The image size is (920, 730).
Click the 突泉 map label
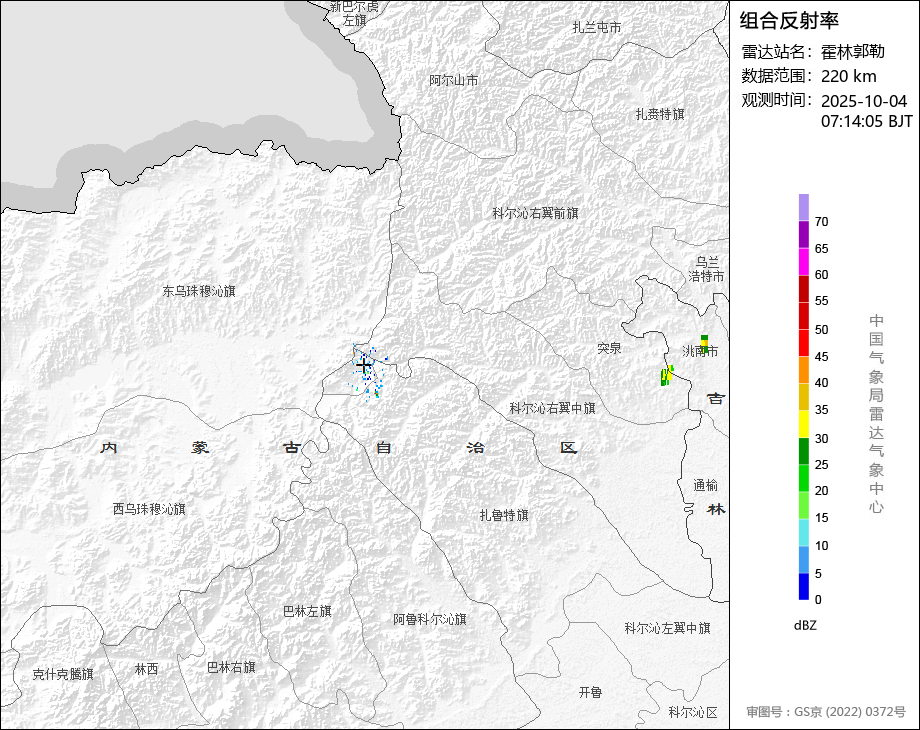[609, 348]
